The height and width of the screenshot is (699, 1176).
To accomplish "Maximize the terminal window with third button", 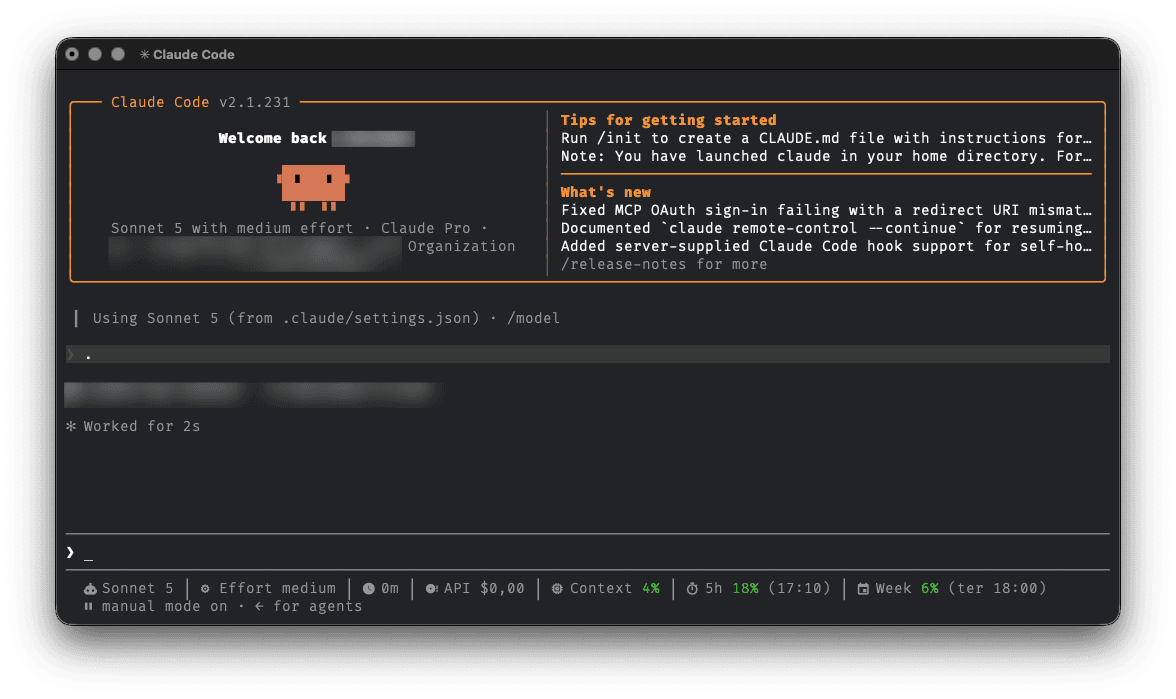I will [x=118, y=54].
